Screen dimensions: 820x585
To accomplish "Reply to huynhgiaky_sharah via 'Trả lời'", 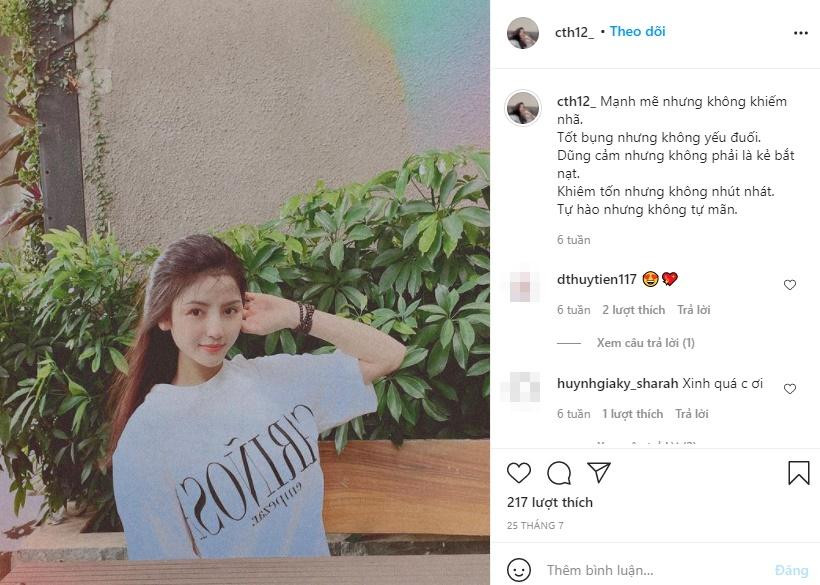I will [692, 414].
